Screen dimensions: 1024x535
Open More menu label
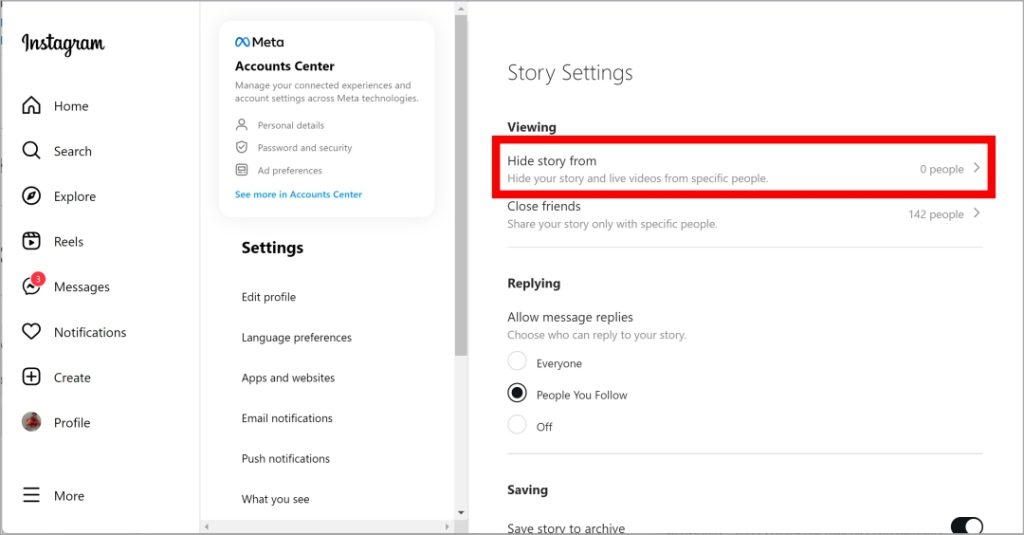pos(69,496)
